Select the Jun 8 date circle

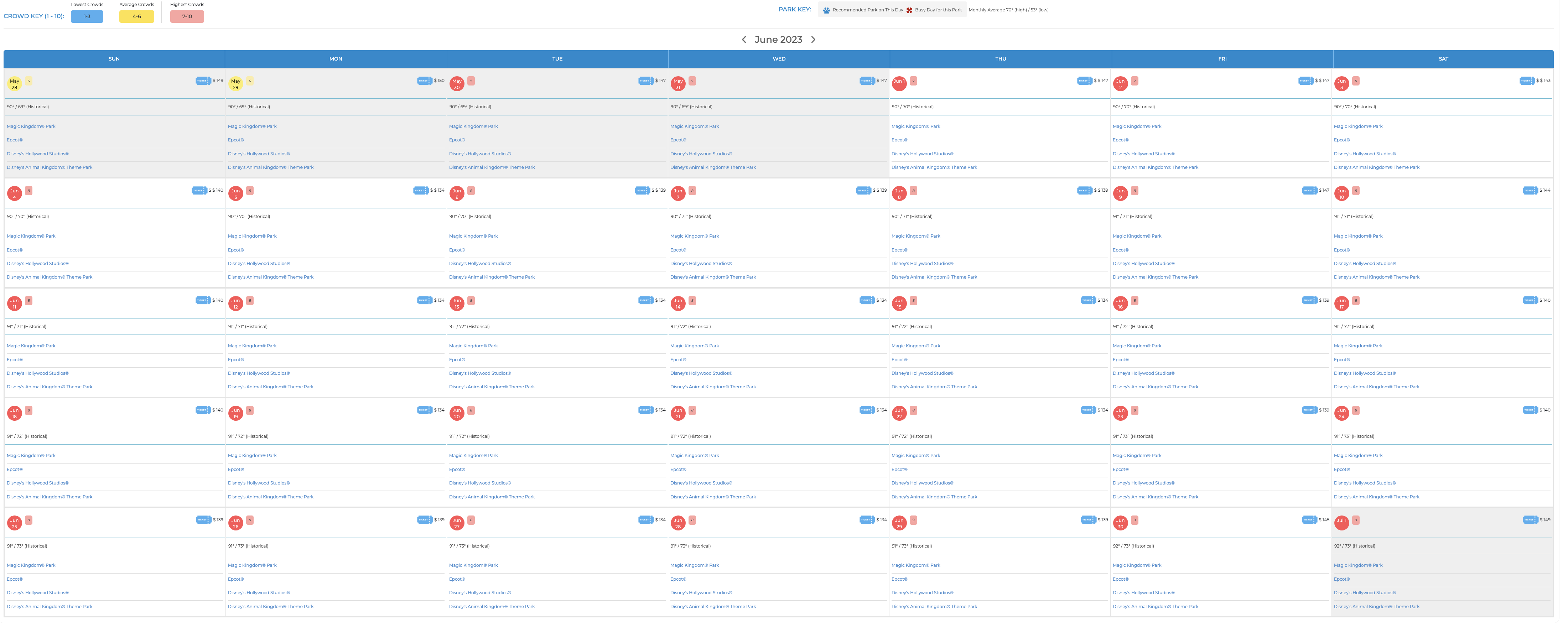click(x=899, y=193)
